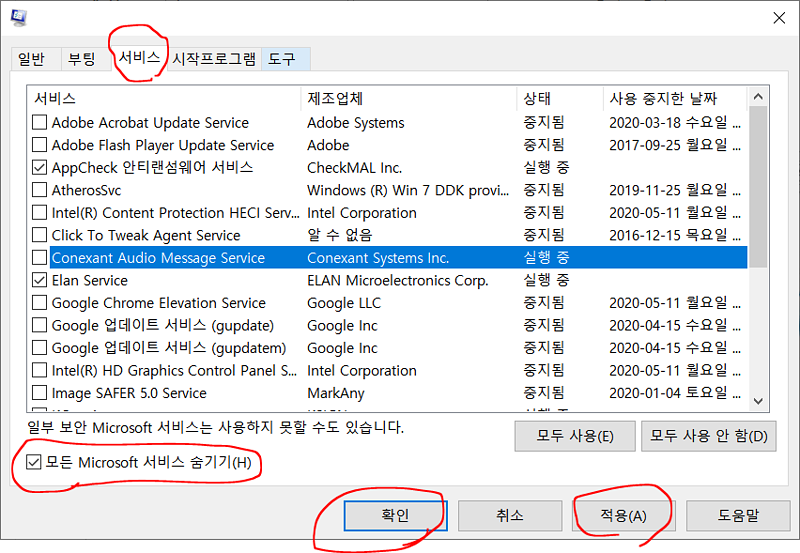Image resolution: width=800 pixels, height=553 pixels.
Task: Click the 알 수 없음 manufacturer cell
Action: [x=339, y=235]
